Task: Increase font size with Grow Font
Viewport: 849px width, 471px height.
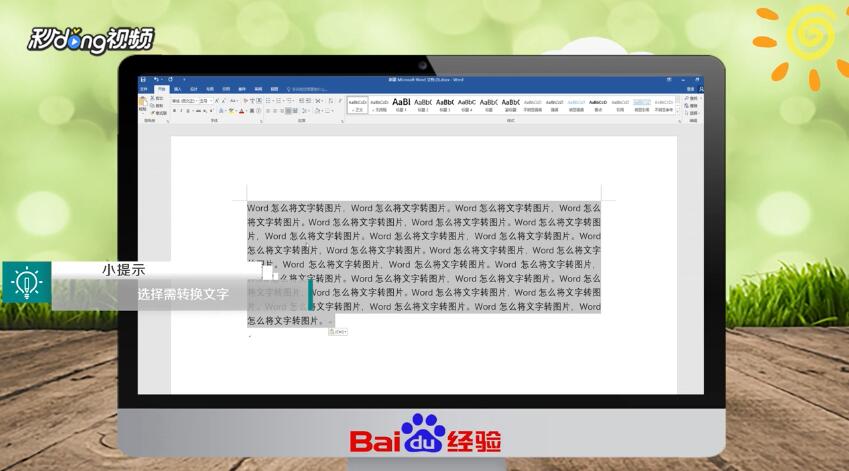Action: [217, 101]
